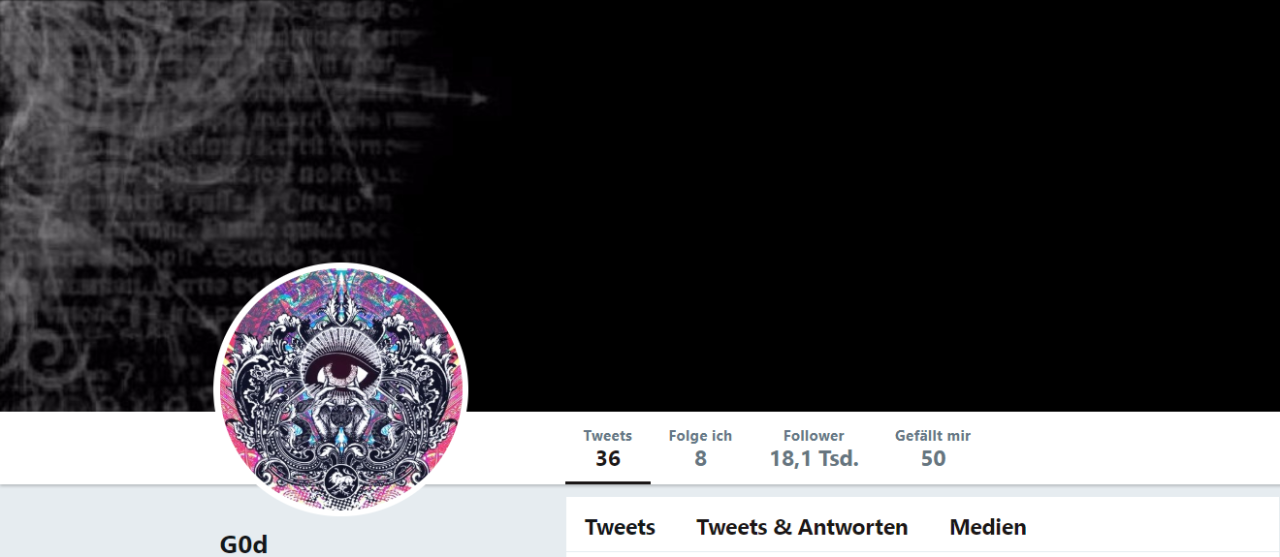Switch to Tweets & Antworten tab

[x=802, y=527]
